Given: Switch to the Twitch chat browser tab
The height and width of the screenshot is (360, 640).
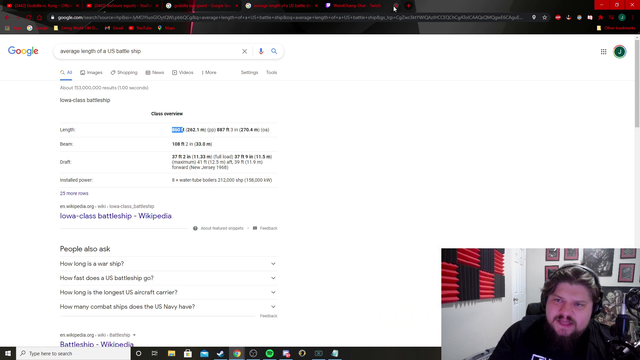Looking at the screenshot, I should [x=356, y=6].
